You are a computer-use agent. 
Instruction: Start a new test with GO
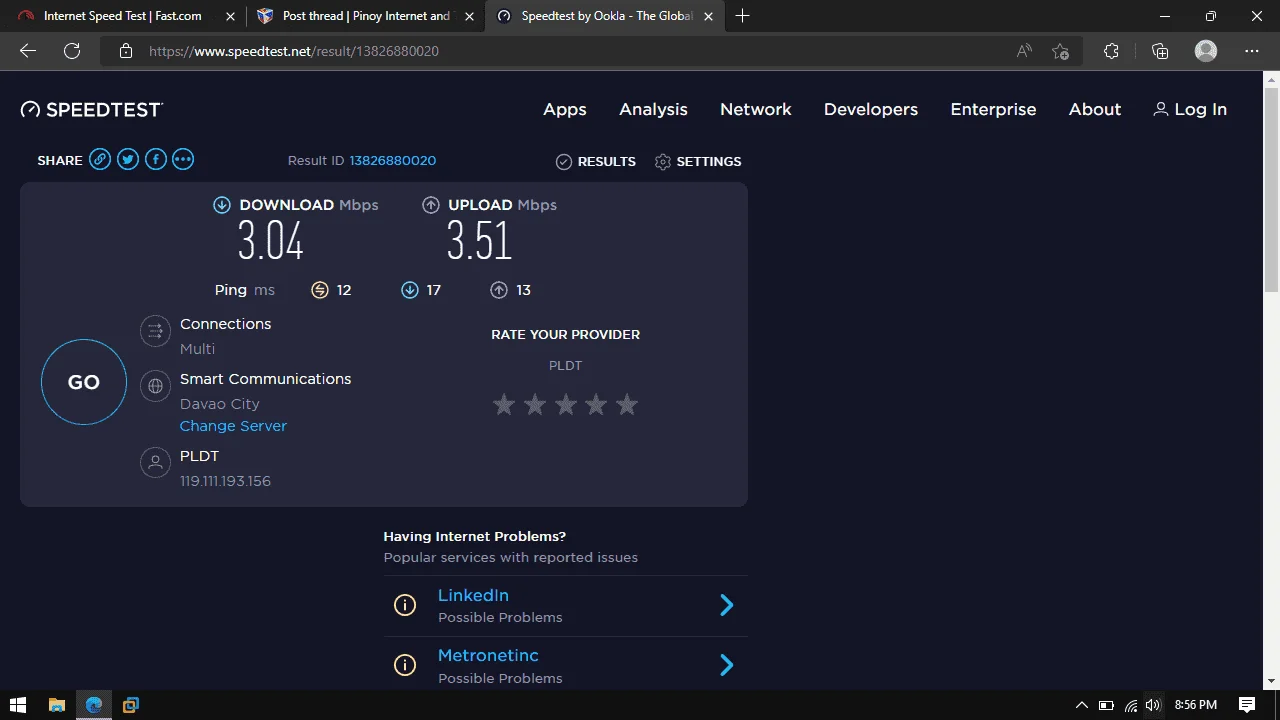[x=84, y=382]
